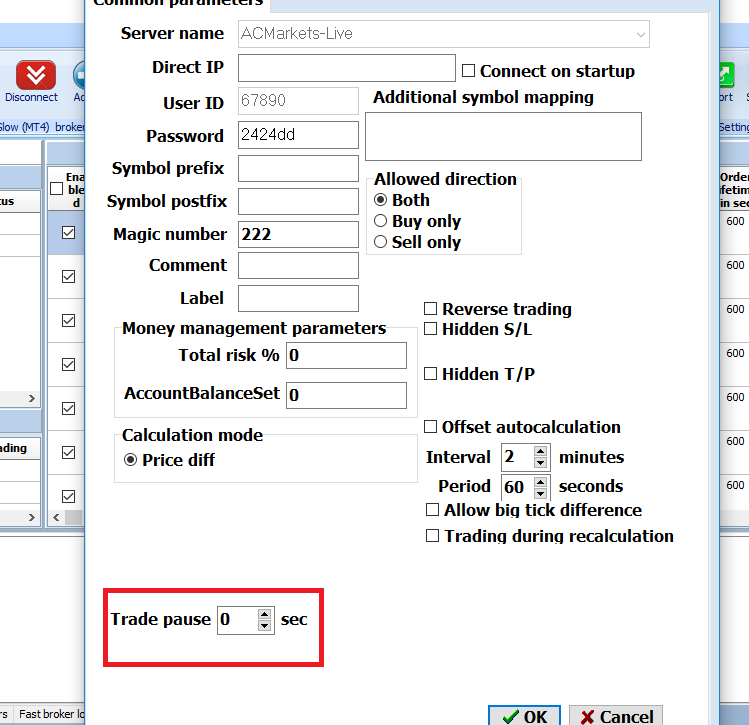
Task: Decrease Period seconds value
Action: click(x=540, y=493)
